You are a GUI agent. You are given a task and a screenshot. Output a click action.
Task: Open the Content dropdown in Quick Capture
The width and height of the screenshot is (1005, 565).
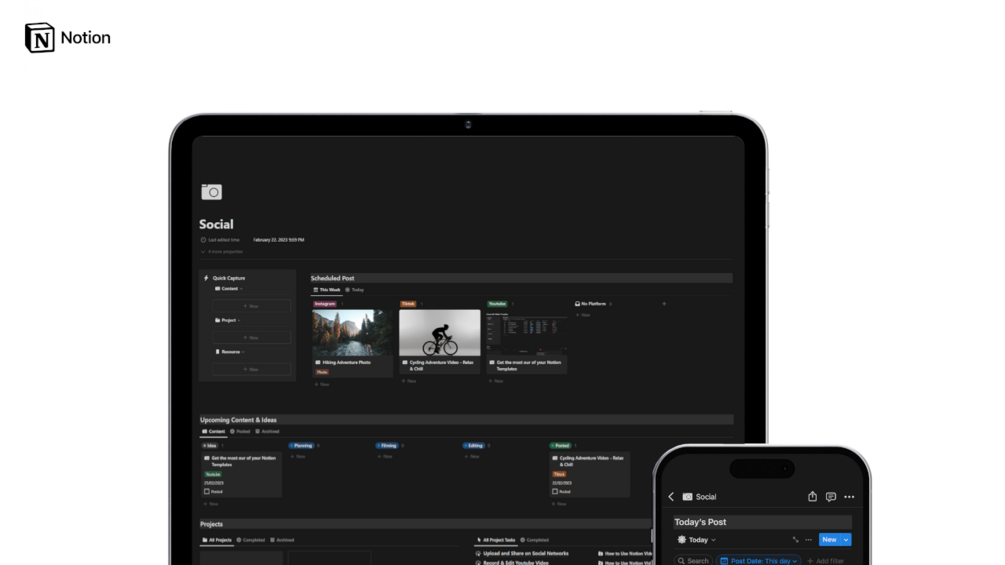[x=229, y=289]
